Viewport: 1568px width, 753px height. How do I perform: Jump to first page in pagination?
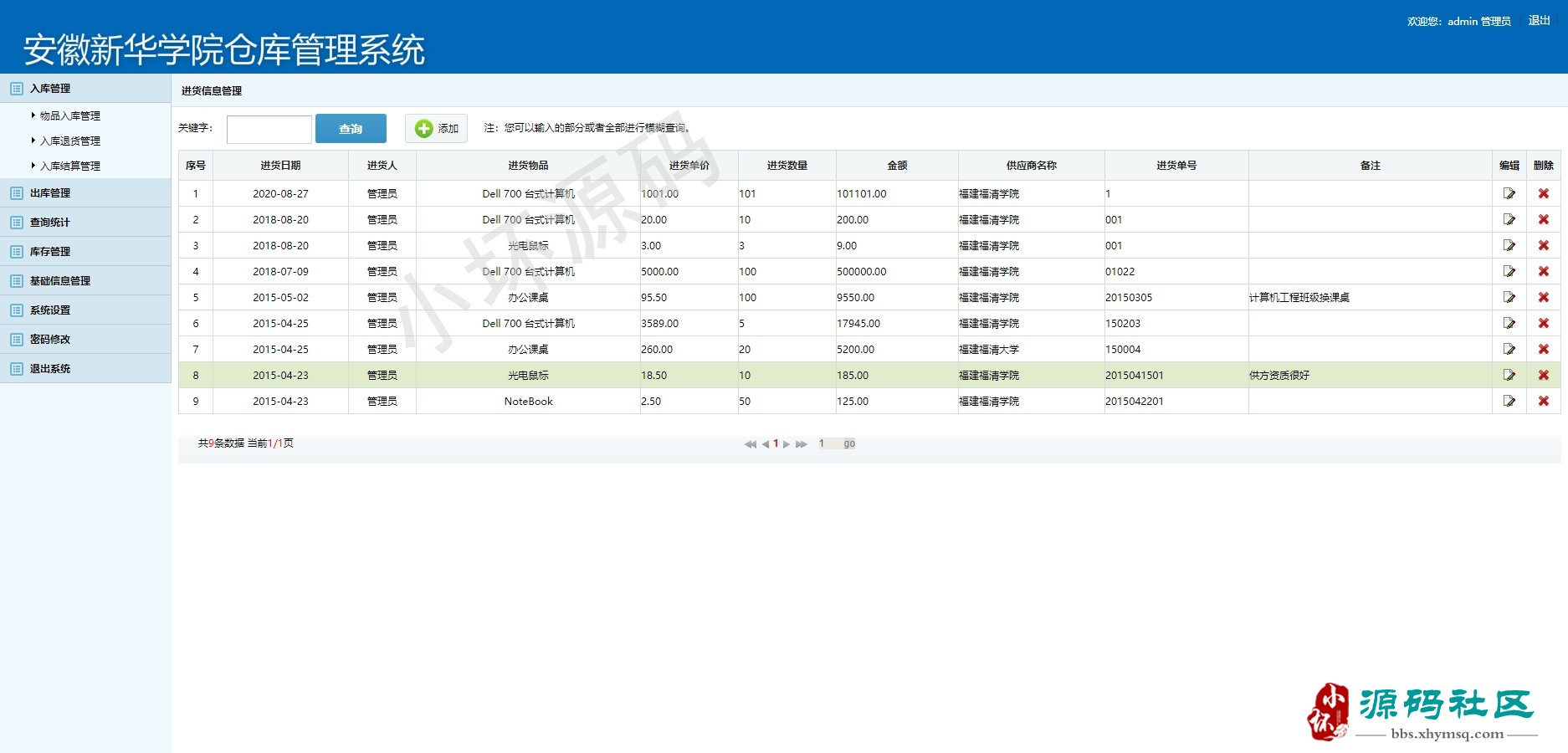(750, 444)
